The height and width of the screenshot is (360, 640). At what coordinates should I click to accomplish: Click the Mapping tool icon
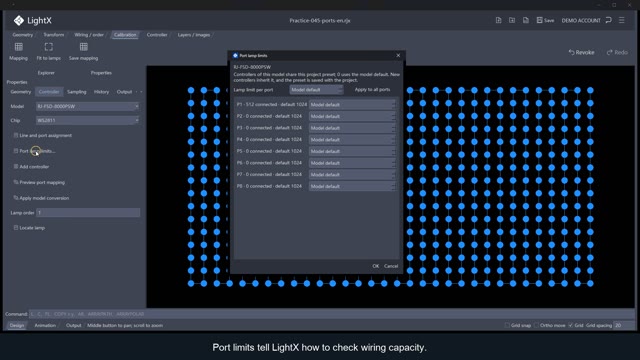pos(19,47)
